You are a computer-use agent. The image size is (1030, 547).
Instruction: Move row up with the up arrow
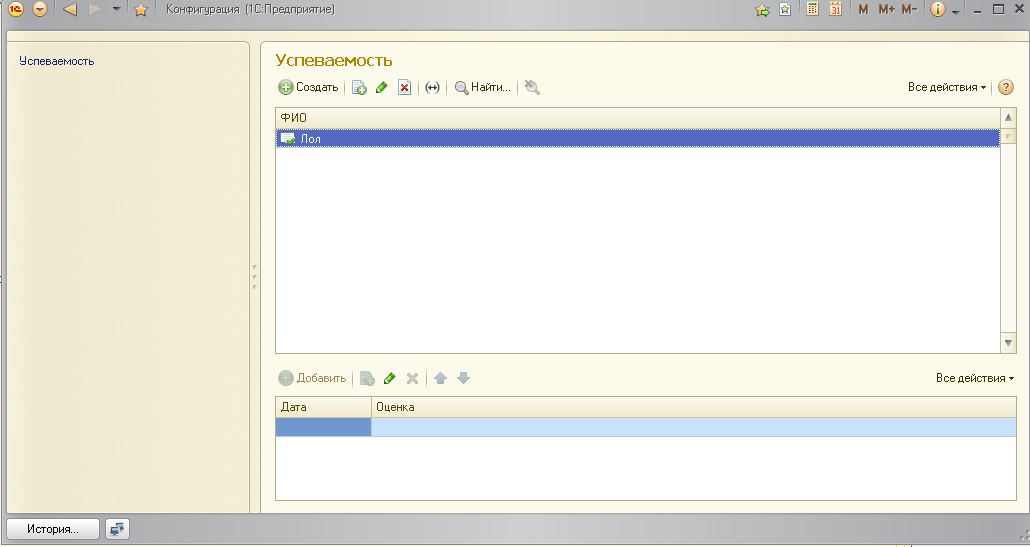click(x=440, y=378)
